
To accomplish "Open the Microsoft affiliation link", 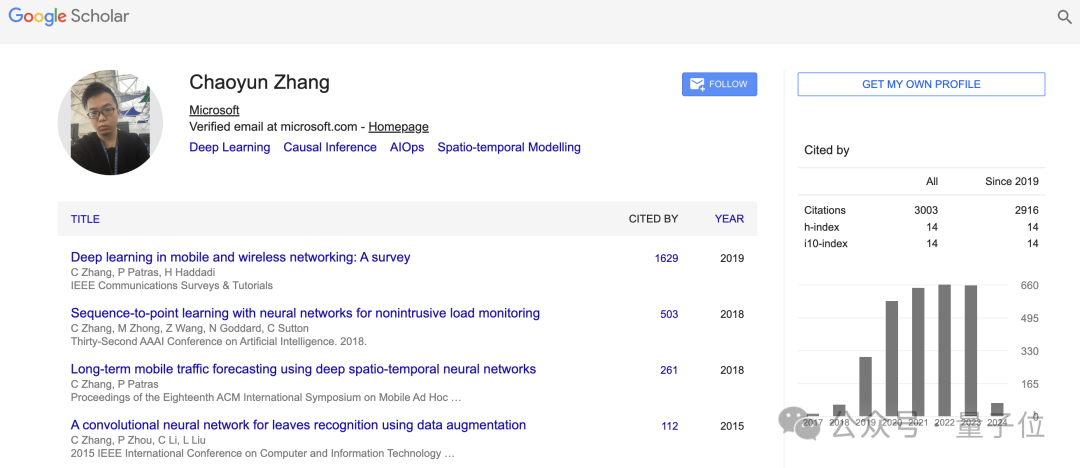I will click(x=214, y=110).
